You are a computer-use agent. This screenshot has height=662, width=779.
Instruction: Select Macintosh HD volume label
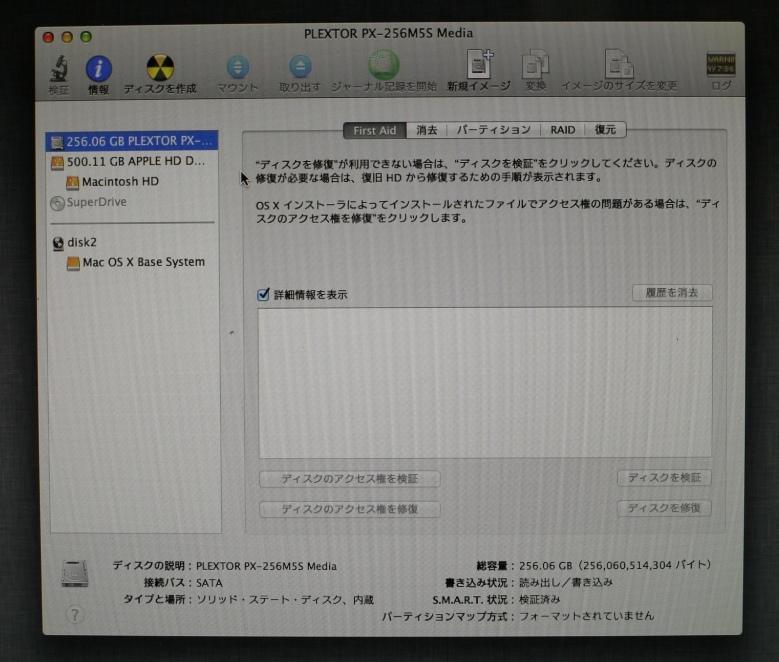tap(120, 182)
